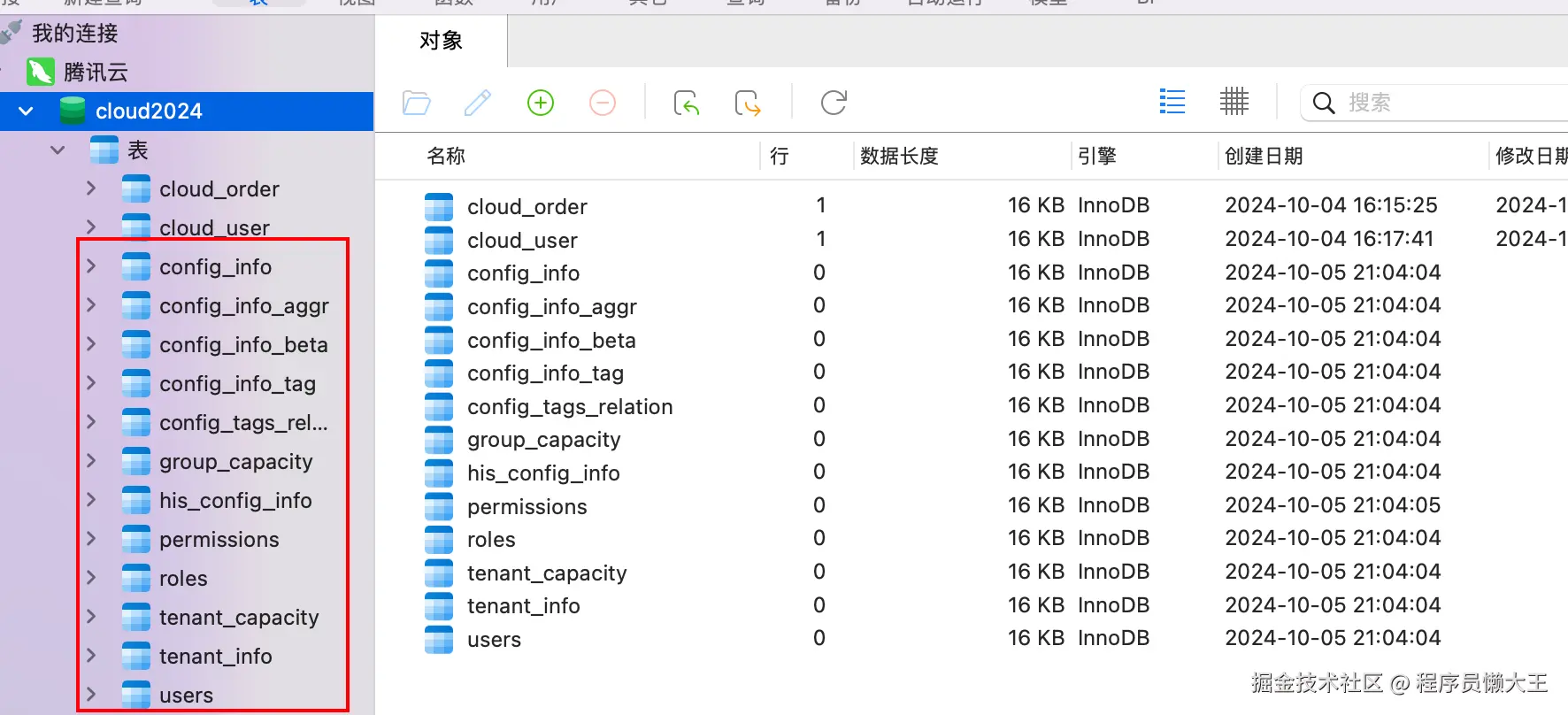This screenshot has width=1568, height=715.
Task: Sort by the 创建日期 column header
Action: click(1264, 157)
